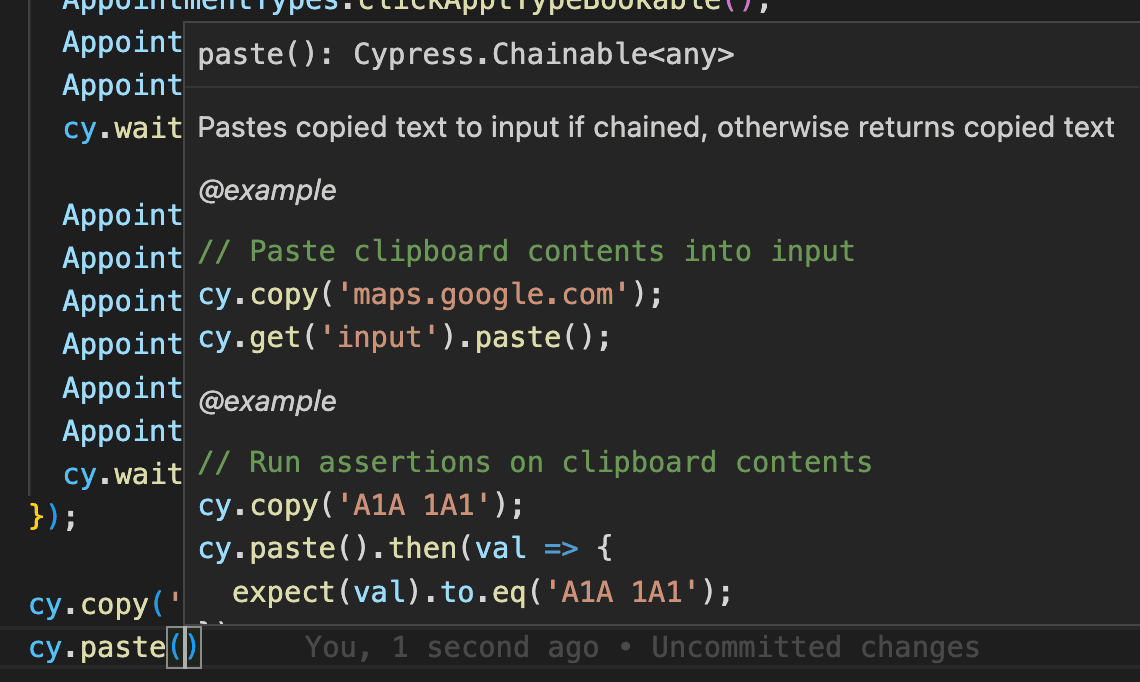Click the 'You, 1 second ago' blame annotation
This screenshot has height=682, width=1140.
642,647
